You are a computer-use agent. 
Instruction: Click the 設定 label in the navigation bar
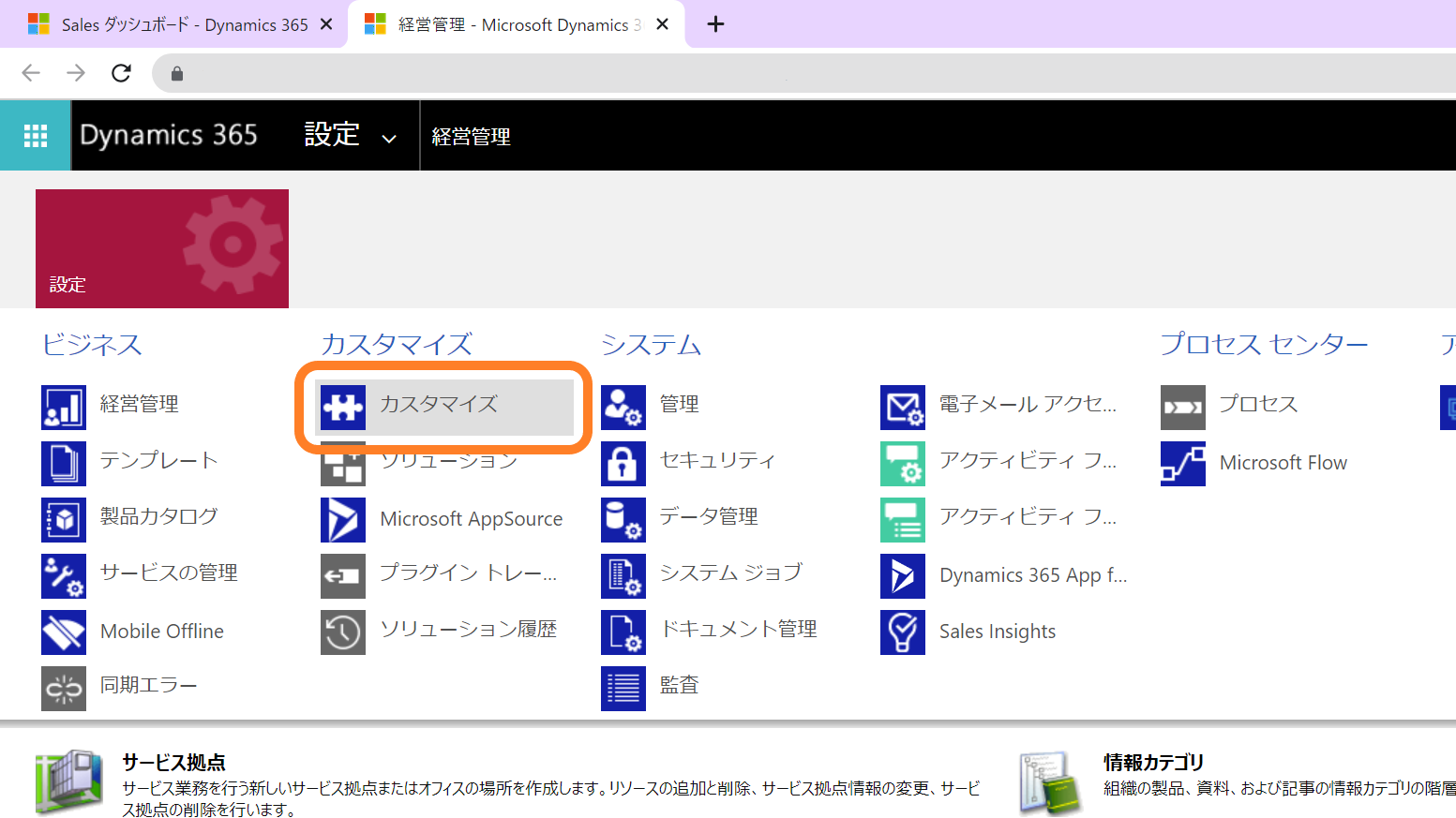coord(332,135)
